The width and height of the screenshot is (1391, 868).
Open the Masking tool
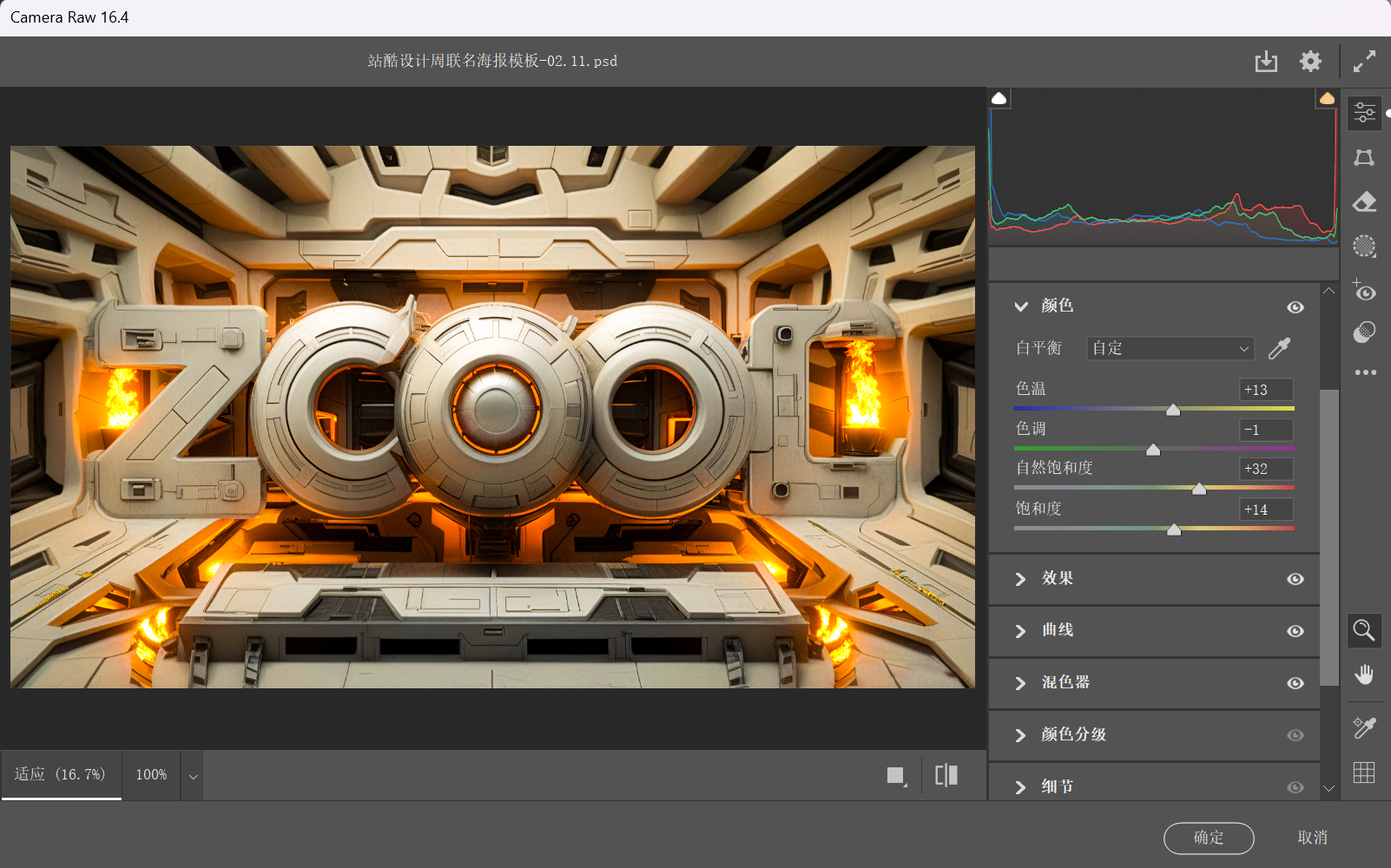[x=1364, y=247]
